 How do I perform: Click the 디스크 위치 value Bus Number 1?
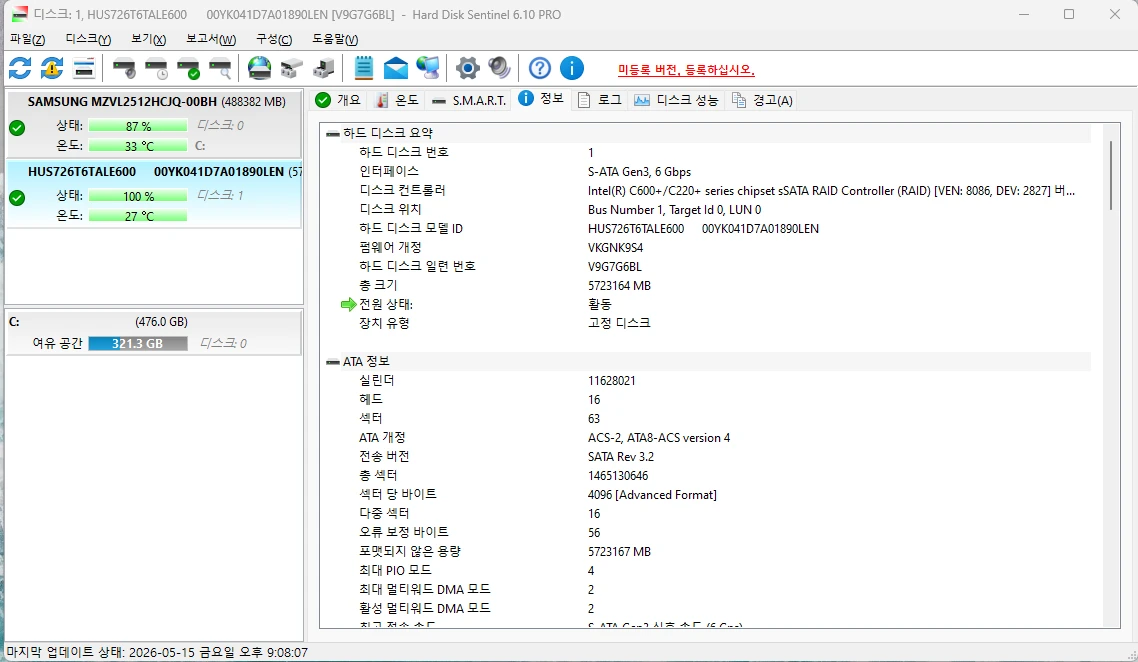674,210
